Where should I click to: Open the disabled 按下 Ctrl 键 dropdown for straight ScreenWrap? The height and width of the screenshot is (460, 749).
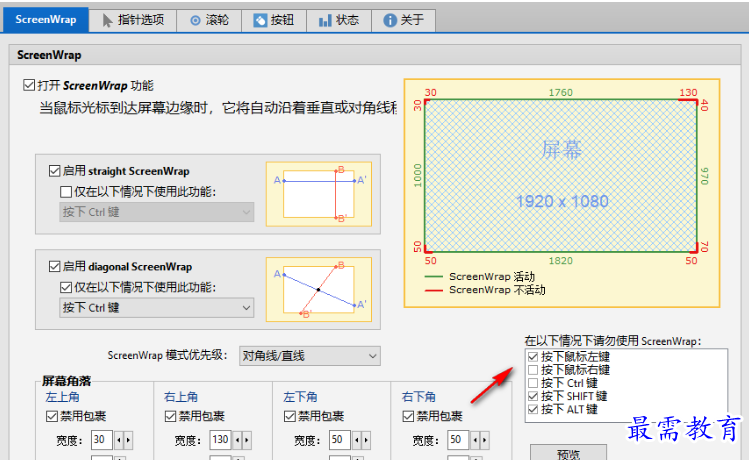click(x=157, y=212)
